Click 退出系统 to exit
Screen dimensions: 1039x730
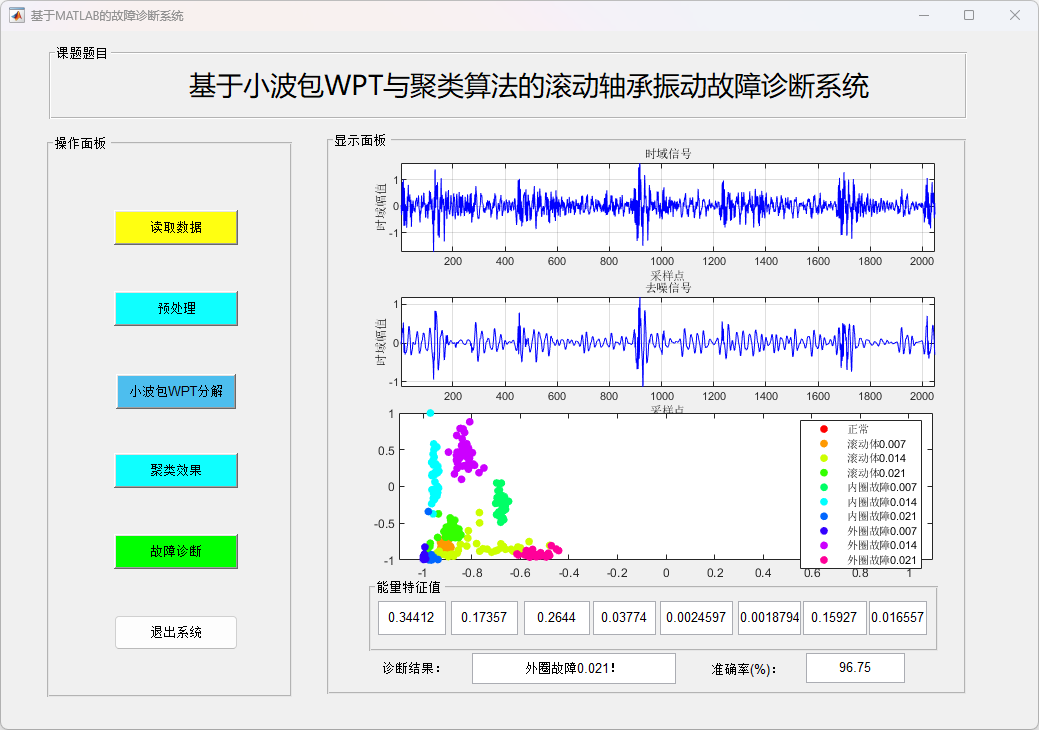click(176, 632)
